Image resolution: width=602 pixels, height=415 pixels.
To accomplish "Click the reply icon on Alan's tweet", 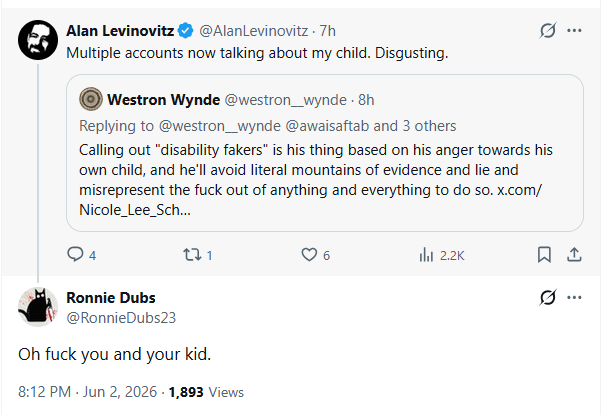I will click(x=75, y=255).
